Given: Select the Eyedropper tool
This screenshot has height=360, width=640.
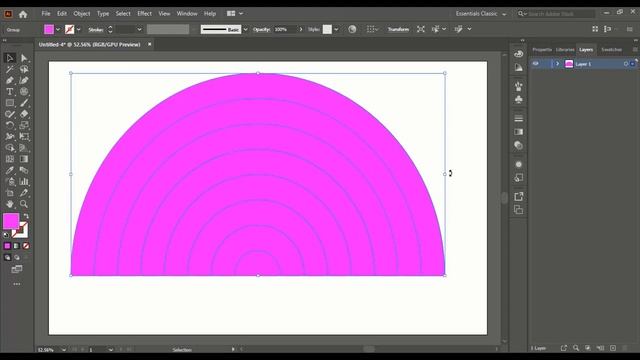Looking at the screenshot, I should [x=10, y=170].
